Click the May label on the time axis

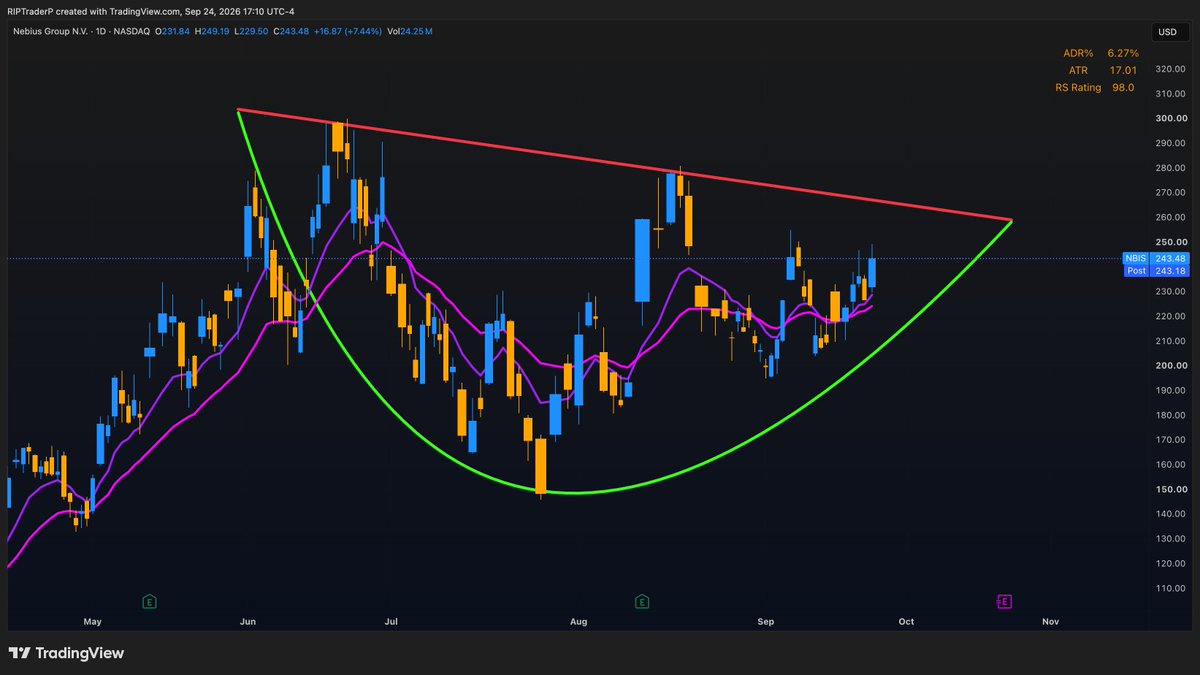(93, 622)
